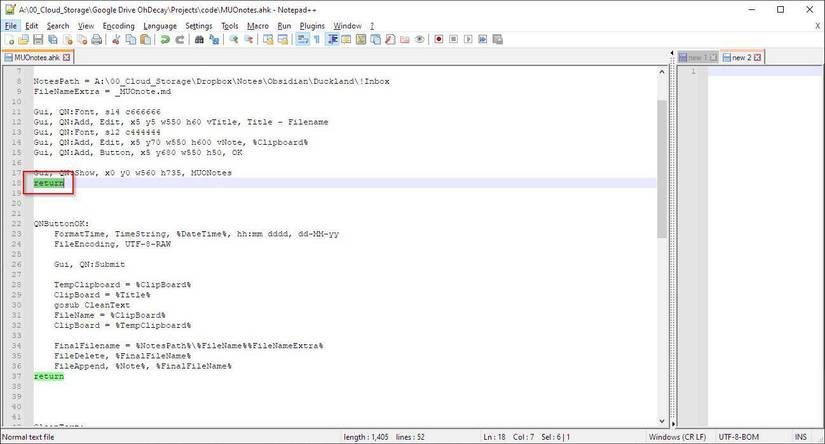Cut selection with the scissors icon
This screenshot has width=825, height=444.
116,39
